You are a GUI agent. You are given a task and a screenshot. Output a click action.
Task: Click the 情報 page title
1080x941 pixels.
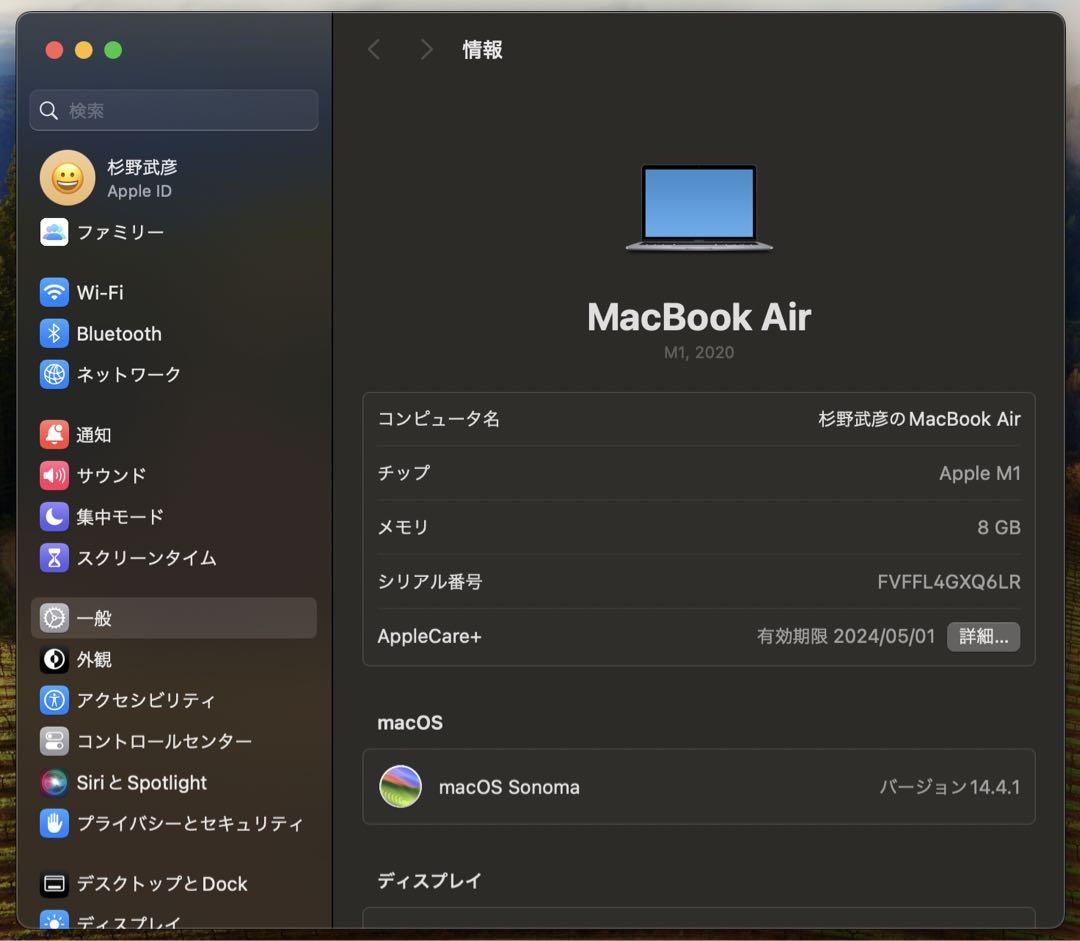[482, 50]
